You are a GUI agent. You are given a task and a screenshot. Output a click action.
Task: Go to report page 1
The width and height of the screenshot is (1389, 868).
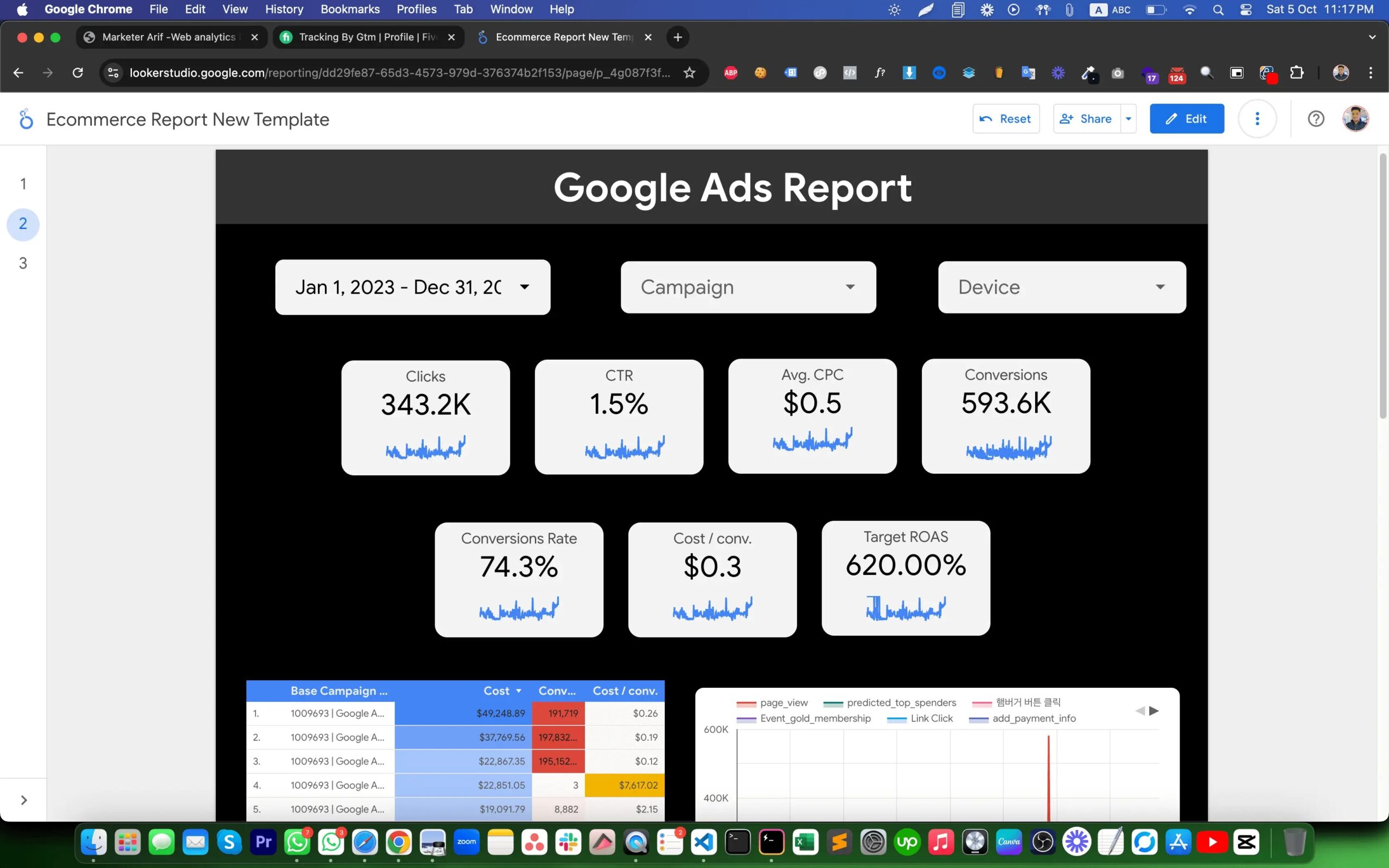(x=23, y=184)
